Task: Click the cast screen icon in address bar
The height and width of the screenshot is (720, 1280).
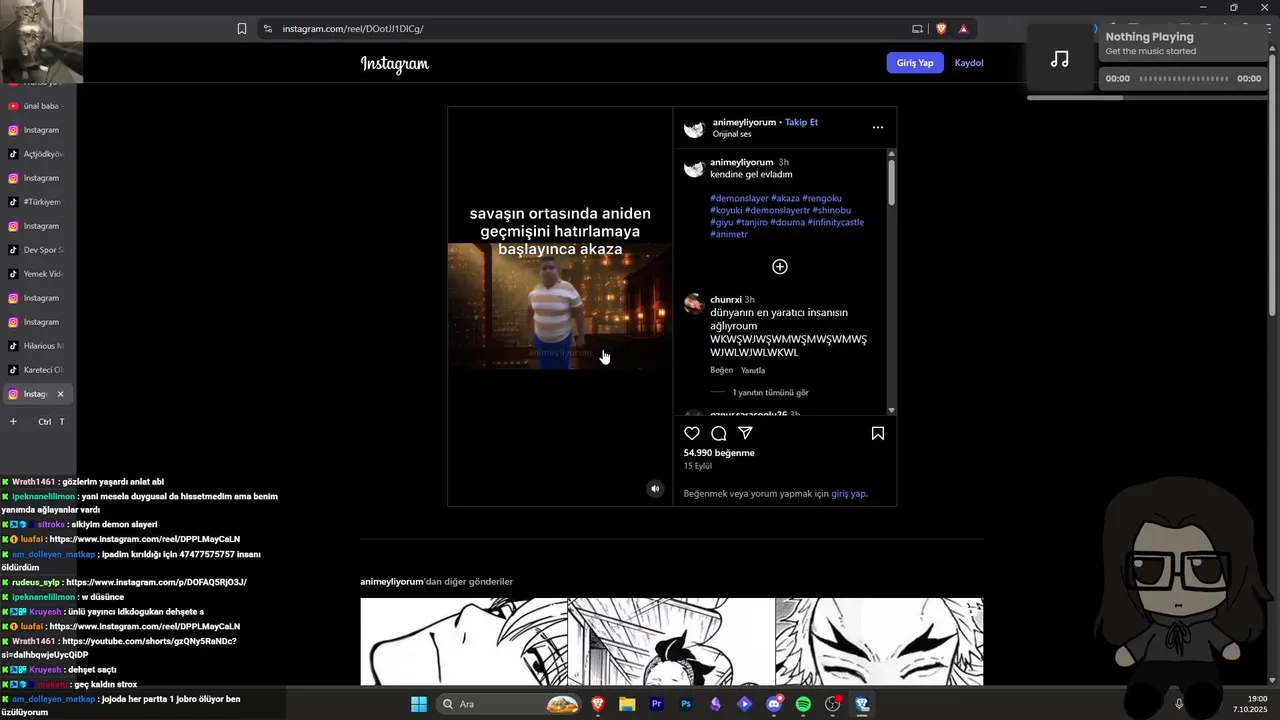Action: tap(918, 29)
